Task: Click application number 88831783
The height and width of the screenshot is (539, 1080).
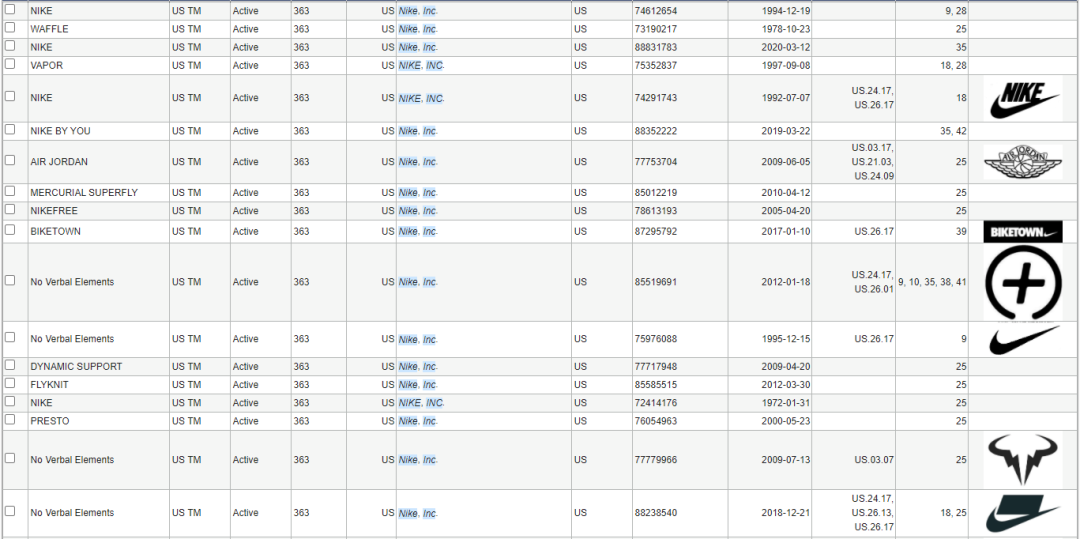Action: 655,47
